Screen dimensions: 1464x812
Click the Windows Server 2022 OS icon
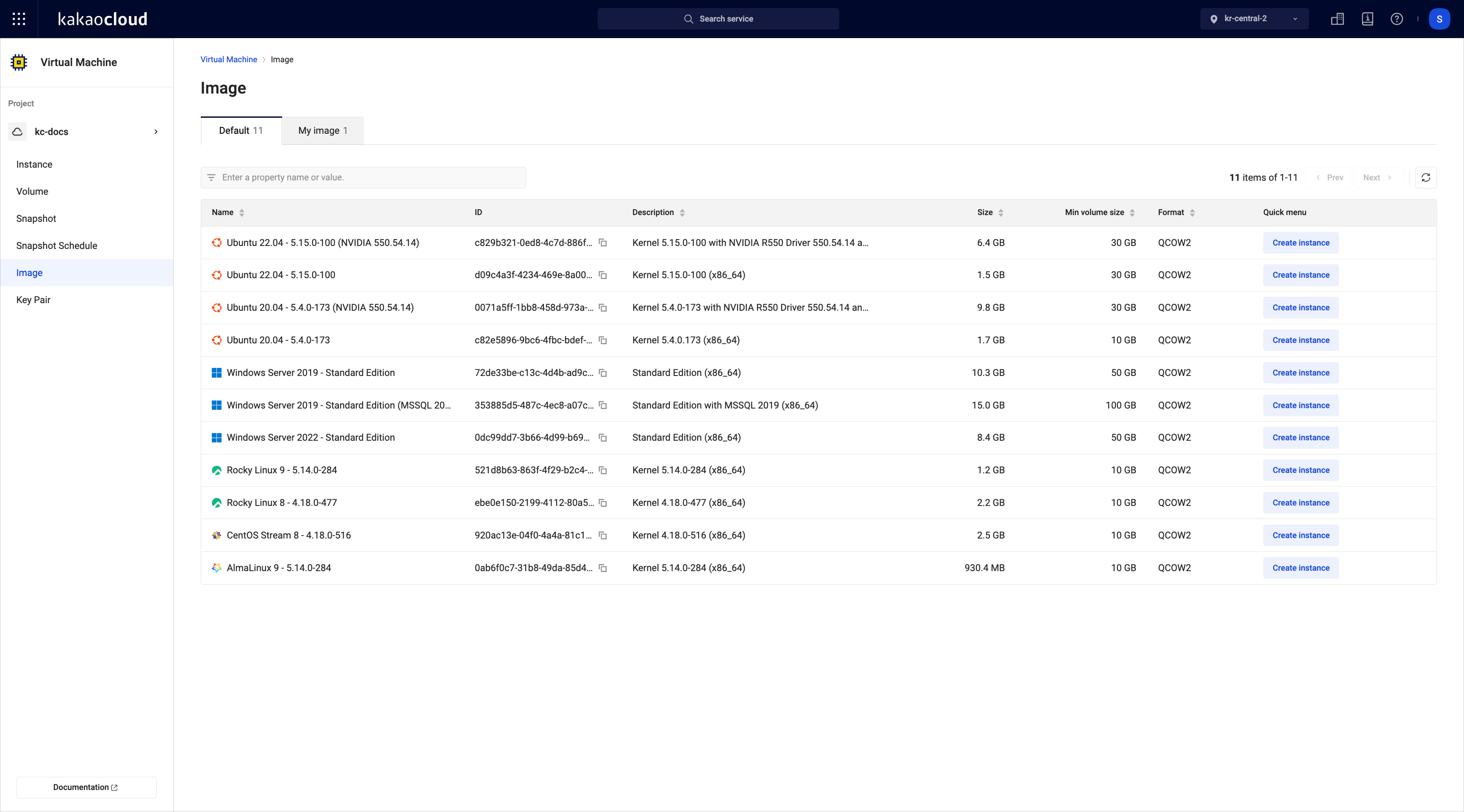(216, 437)
